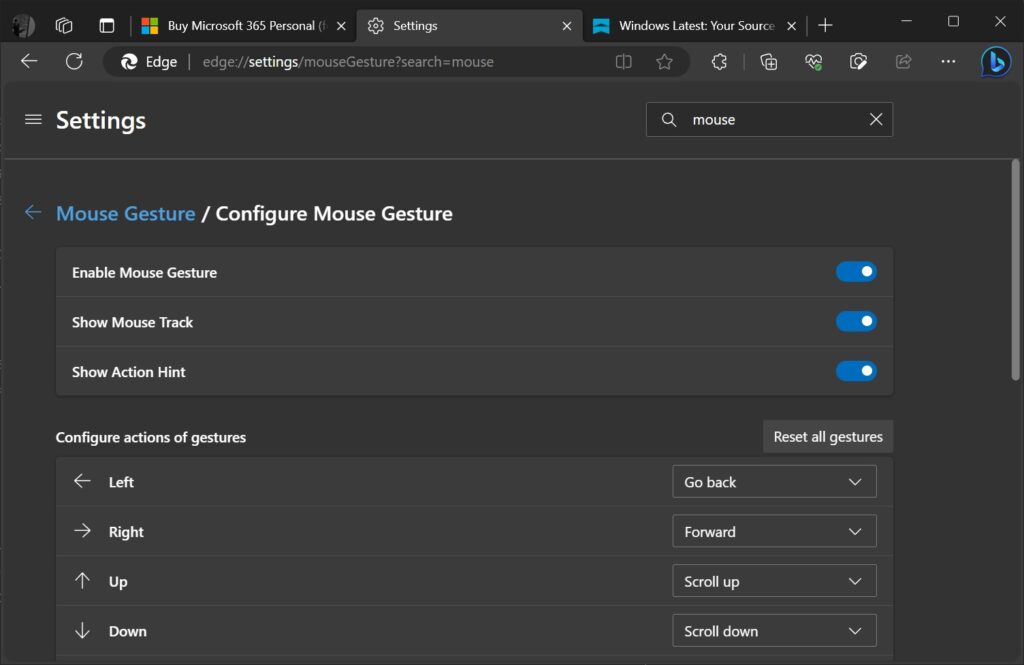
Task: Switch to the Windows Latest tab
Action: point(690,25)
